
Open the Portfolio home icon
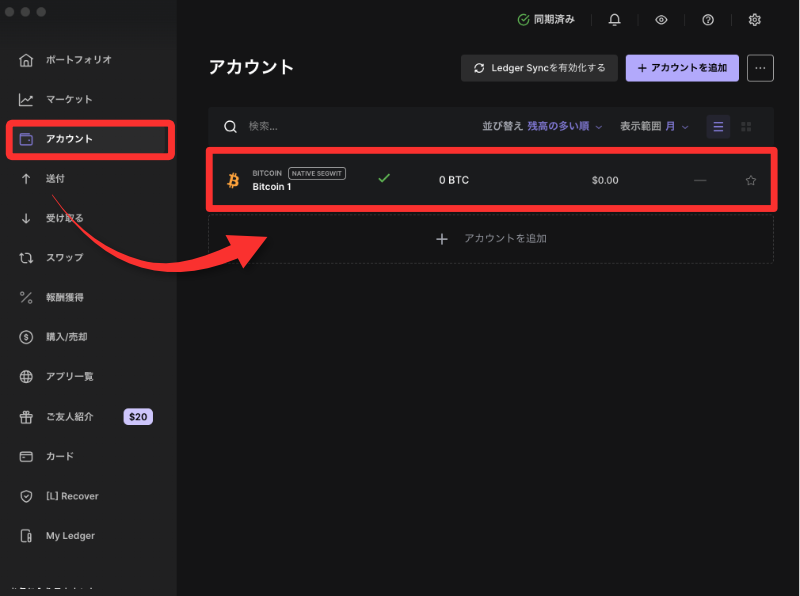26,60
